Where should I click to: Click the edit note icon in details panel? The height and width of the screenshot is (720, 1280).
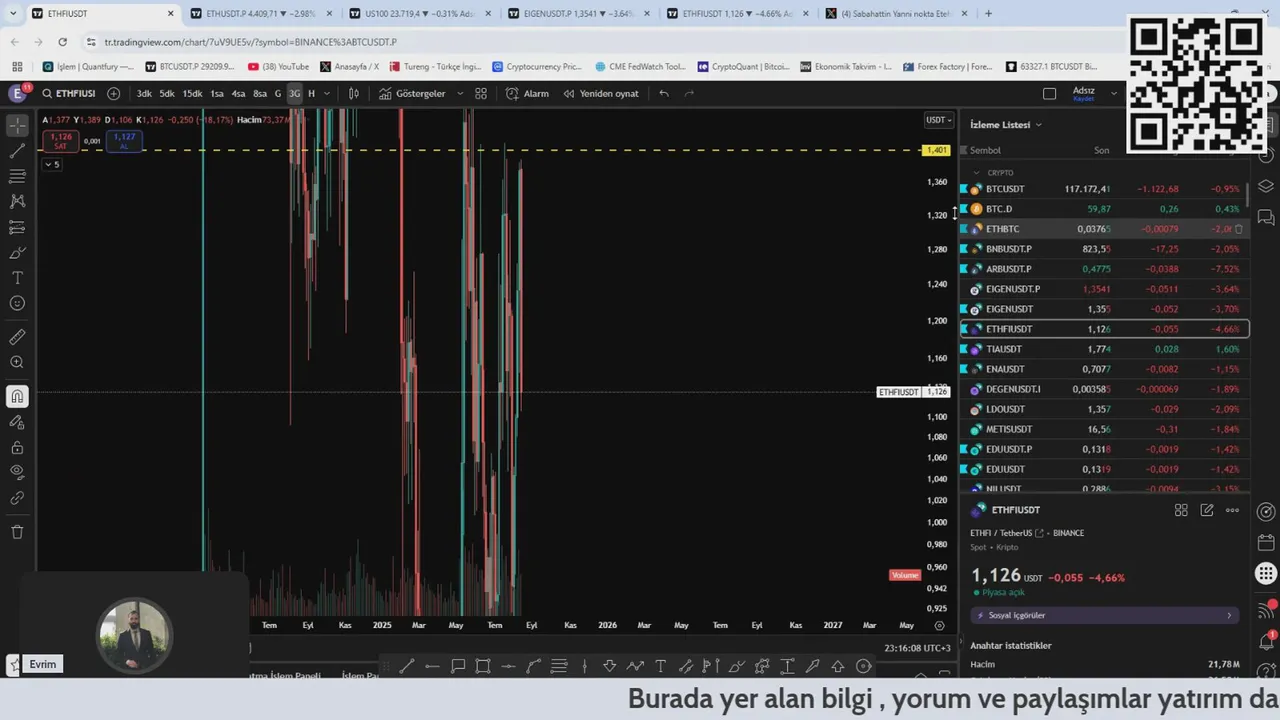(x=1207, y=510)
